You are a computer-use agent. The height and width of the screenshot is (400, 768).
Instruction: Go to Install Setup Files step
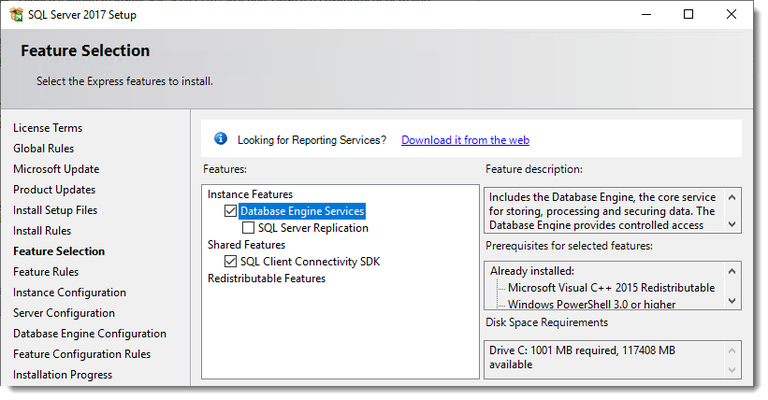coord(55,210)
